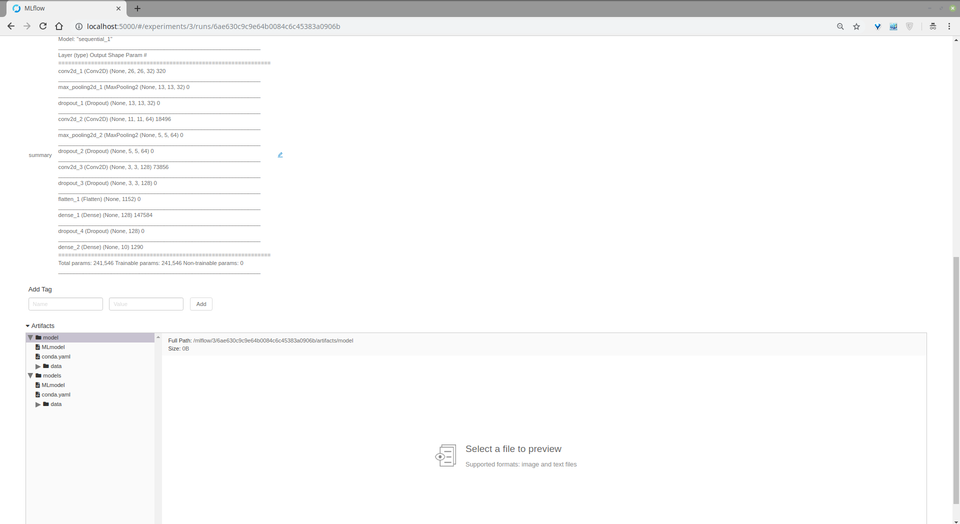
Task: Click the tag Value input field
Action: 146,304
